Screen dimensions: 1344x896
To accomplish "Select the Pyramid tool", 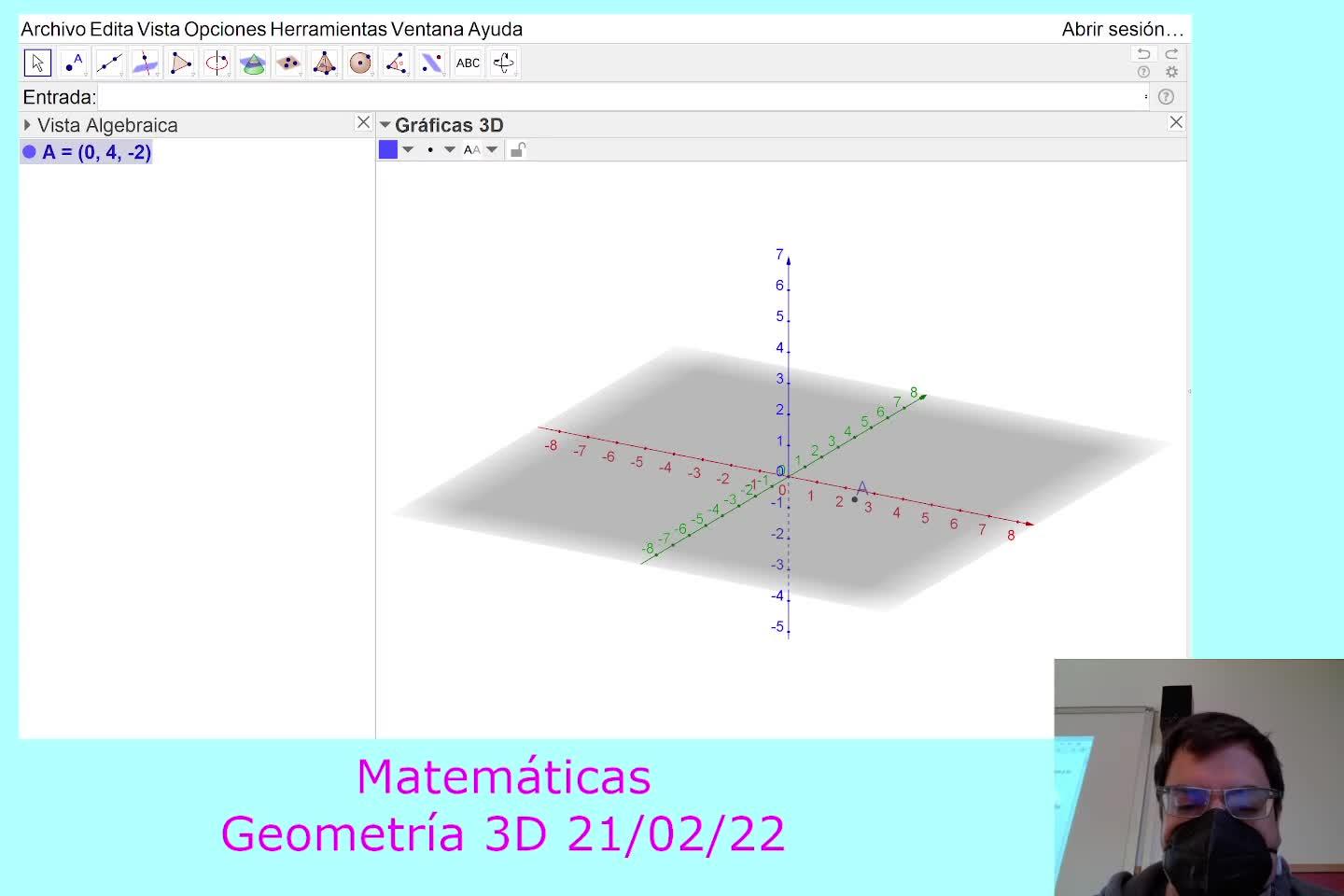I will [x=325, y=63].
